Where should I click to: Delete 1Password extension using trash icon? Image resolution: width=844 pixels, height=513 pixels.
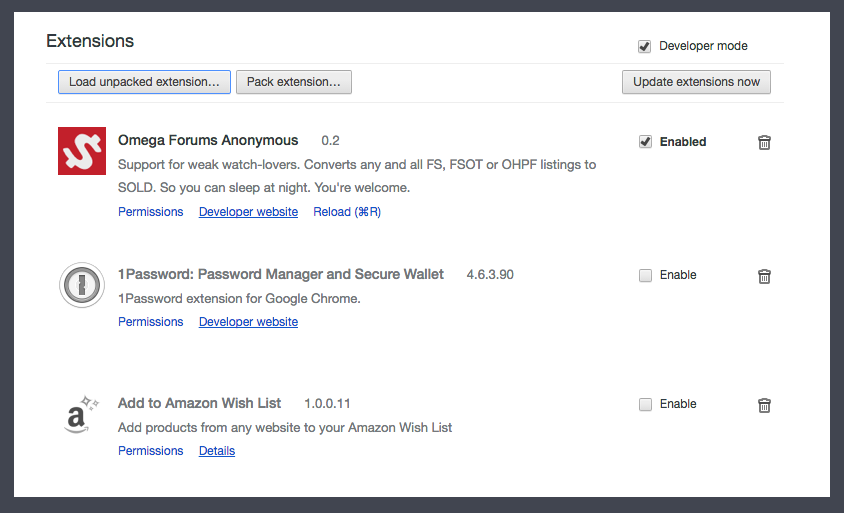click(764, 276)
